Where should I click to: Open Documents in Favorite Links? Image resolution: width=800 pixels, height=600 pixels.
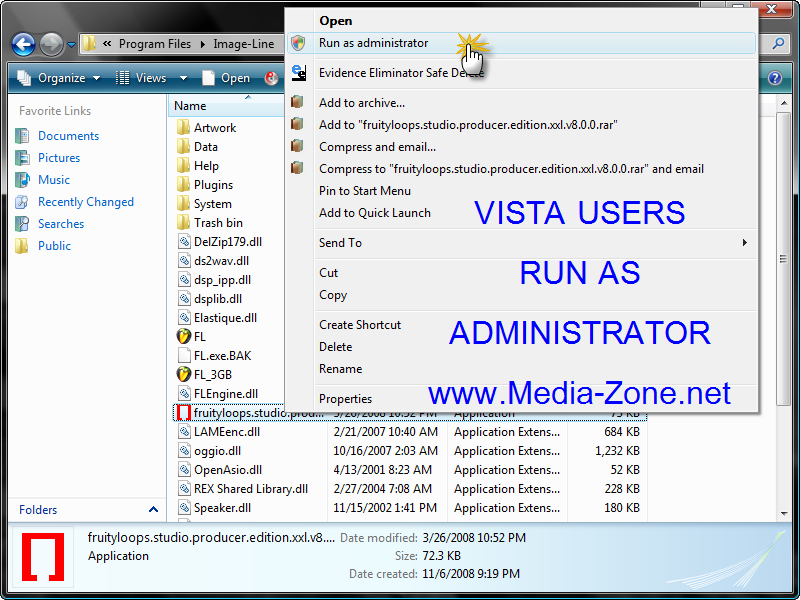[68, 136]
